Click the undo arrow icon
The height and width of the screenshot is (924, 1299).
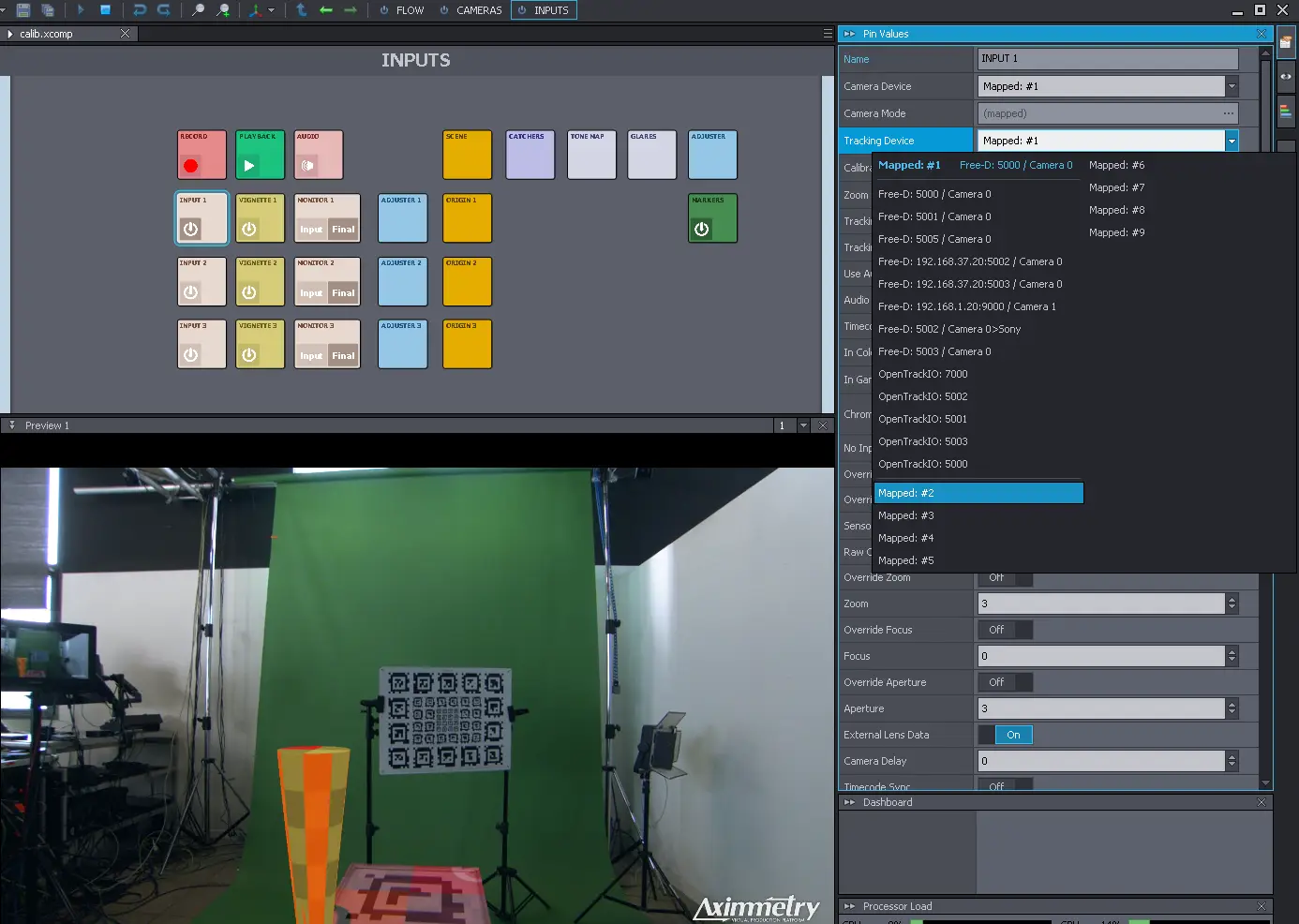140,10
